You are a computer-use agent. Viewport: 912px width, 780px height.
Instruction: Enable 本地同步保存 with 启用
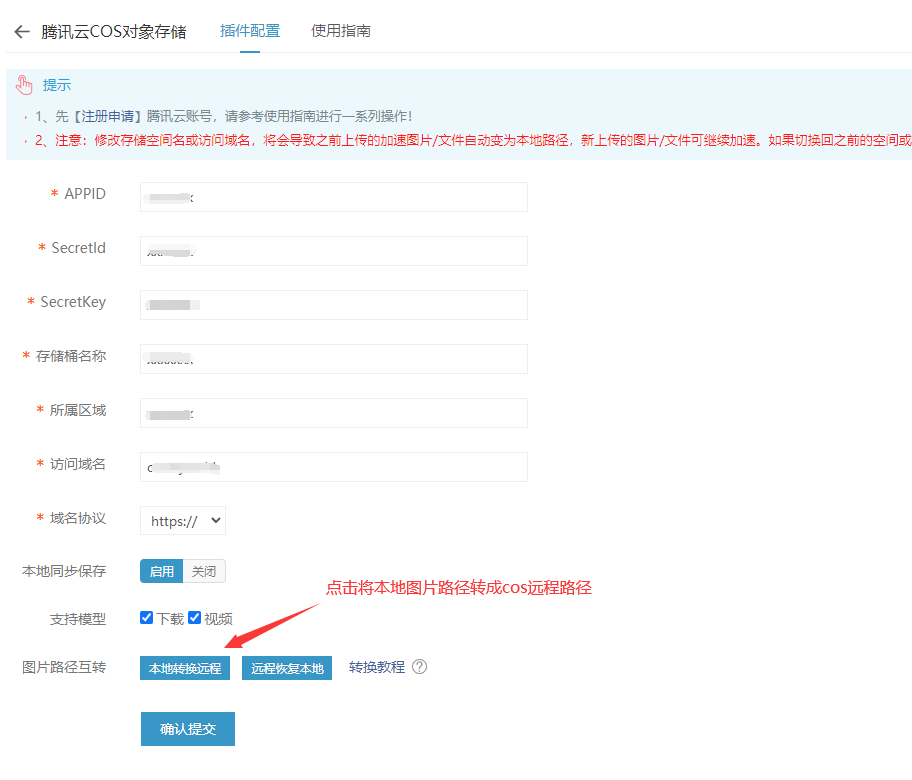162,571
